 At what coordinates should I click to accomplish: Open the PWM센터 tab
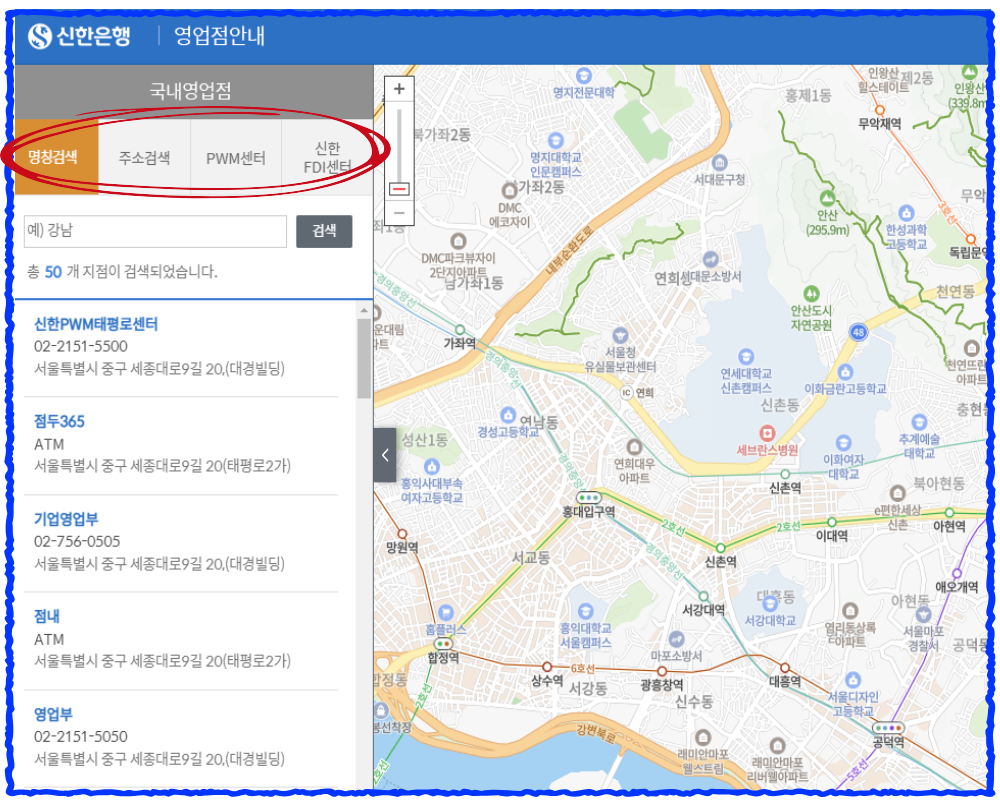(236, 158)
